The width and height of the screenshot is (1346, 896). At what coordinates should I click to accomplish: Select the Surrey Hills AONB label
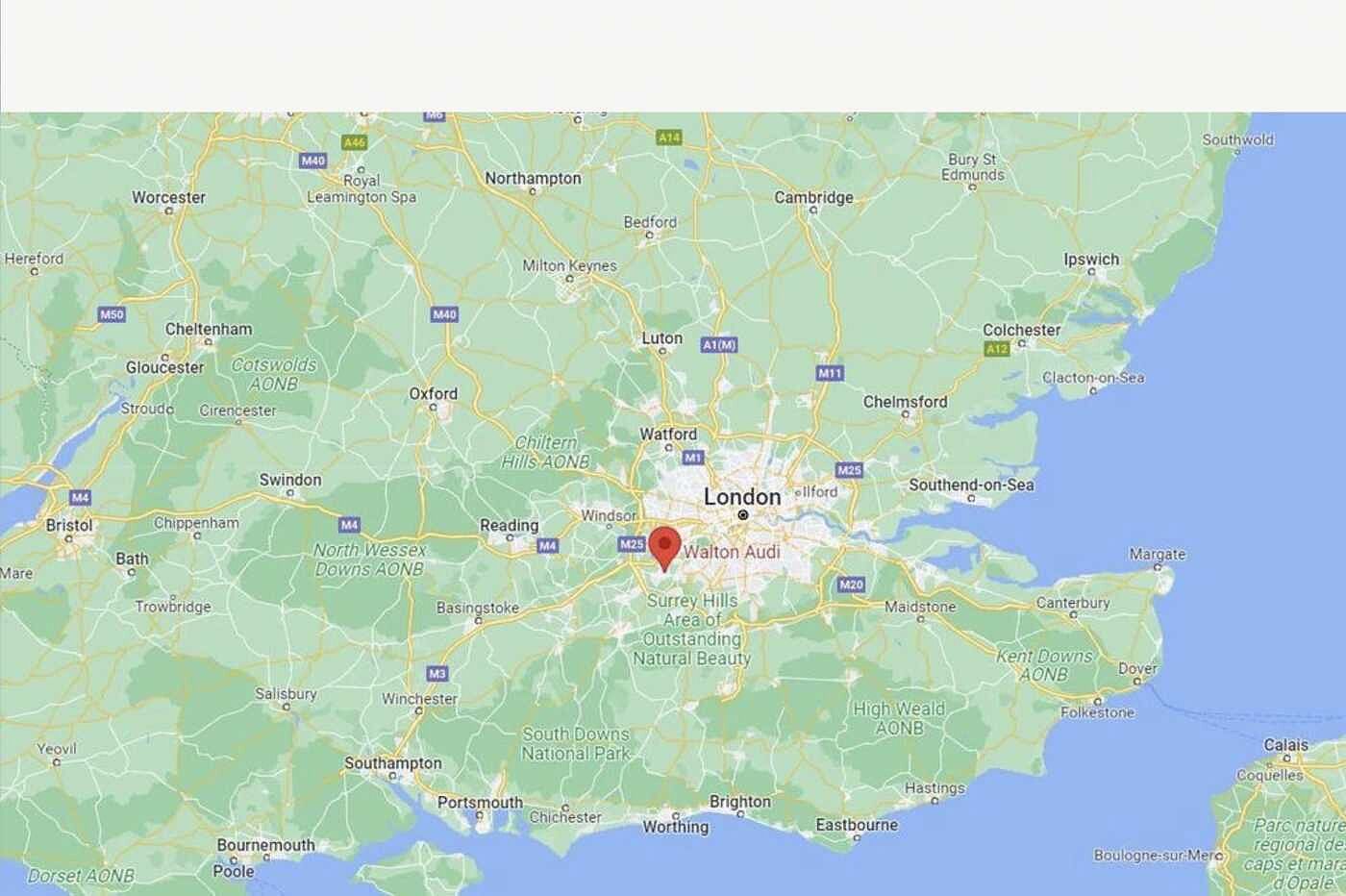pyautogui.click(x=692, y=630)
